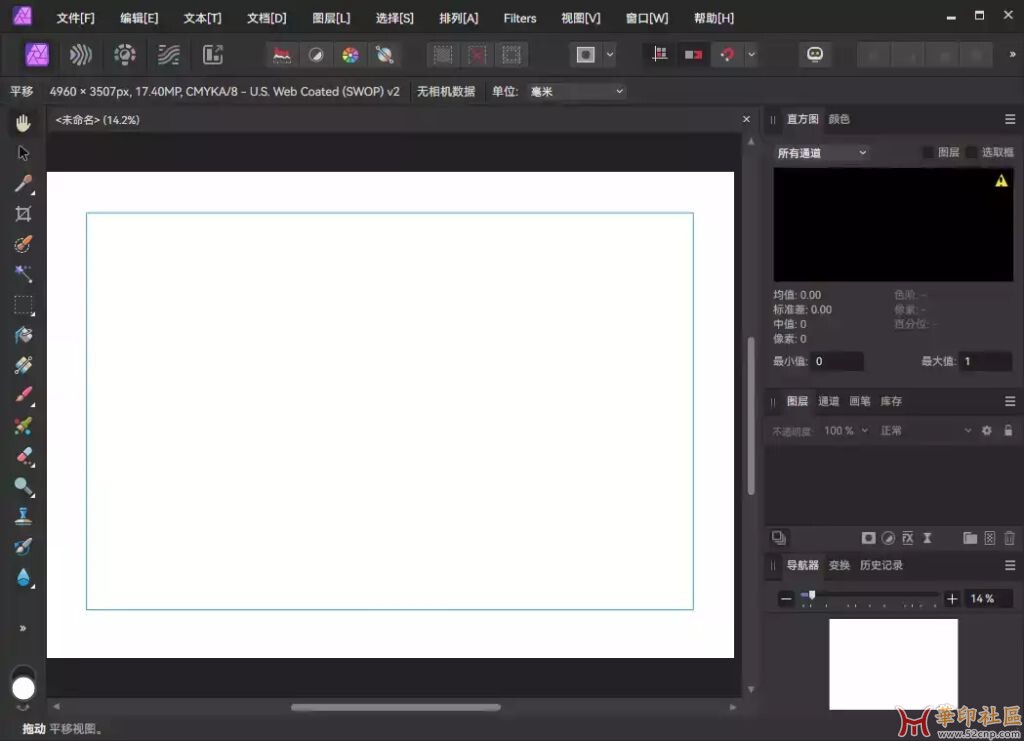Open the 图层[L] menu
Viewport: 1024px width, 741px height.
331,18
